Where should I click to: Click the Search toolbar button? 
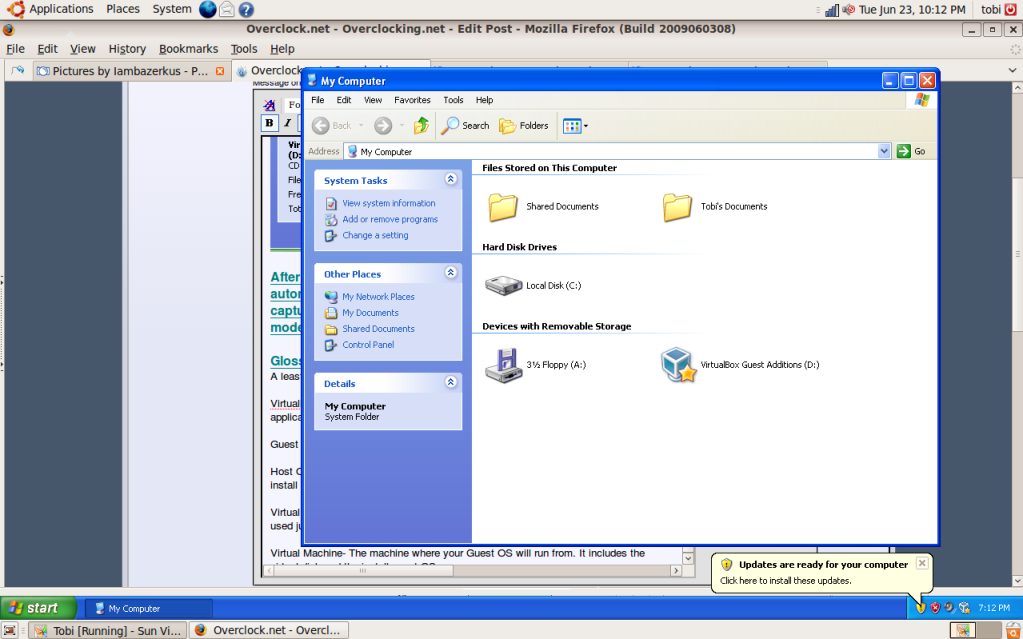click(466, 125)
